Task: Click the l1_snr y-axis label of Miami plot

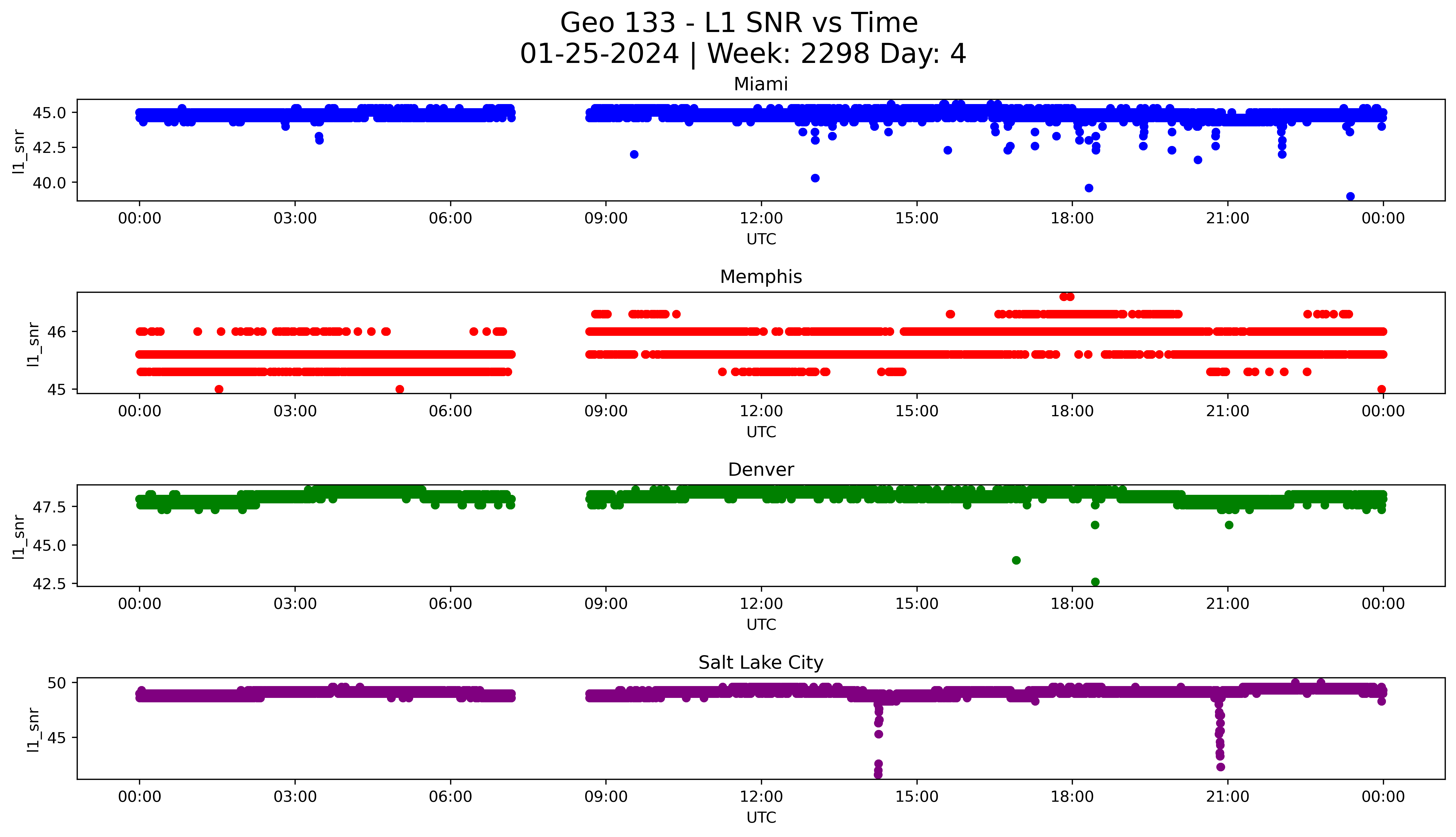Action: point(19,151)
